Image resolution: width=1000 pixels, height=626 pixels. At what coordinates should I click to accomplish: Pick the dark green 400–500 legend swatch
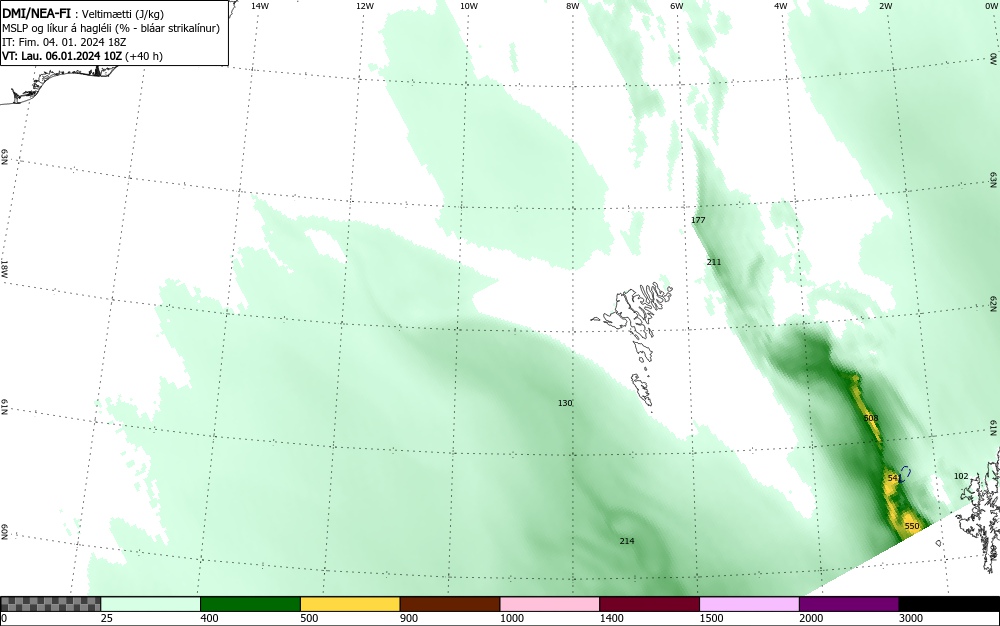pos(250,604)
